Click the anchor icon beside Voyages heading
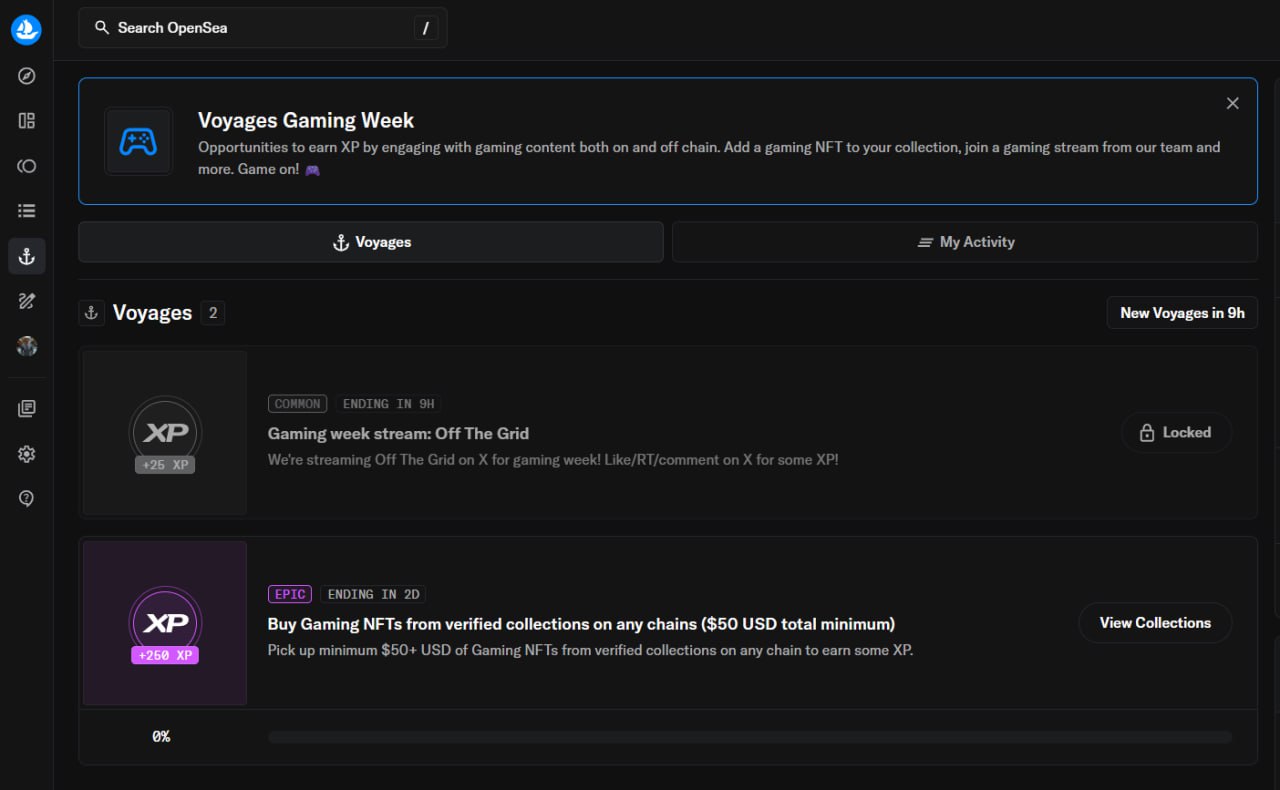The width and height of the screenshot is (1280, 790). coord(91,313)
